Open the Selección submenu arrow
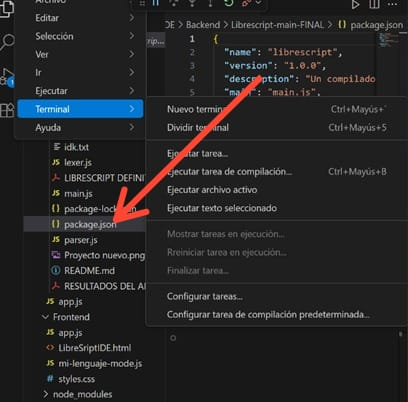 coord(132,36)
